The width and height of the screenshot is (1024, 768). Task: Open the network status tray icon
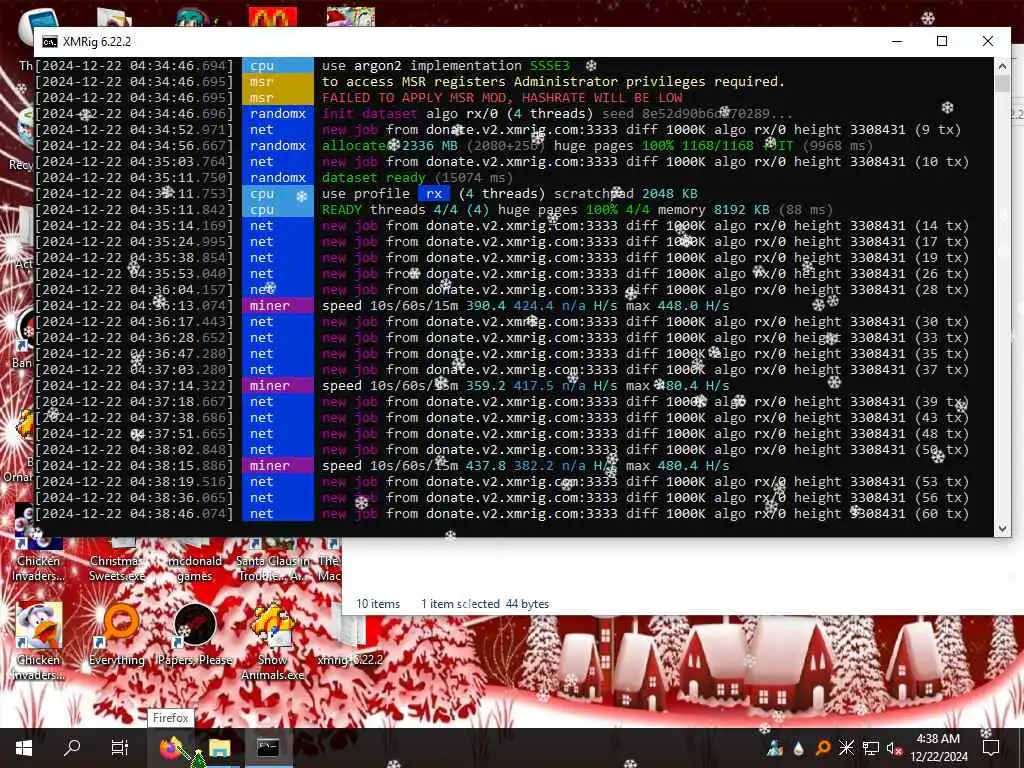(x=871, y=748)
